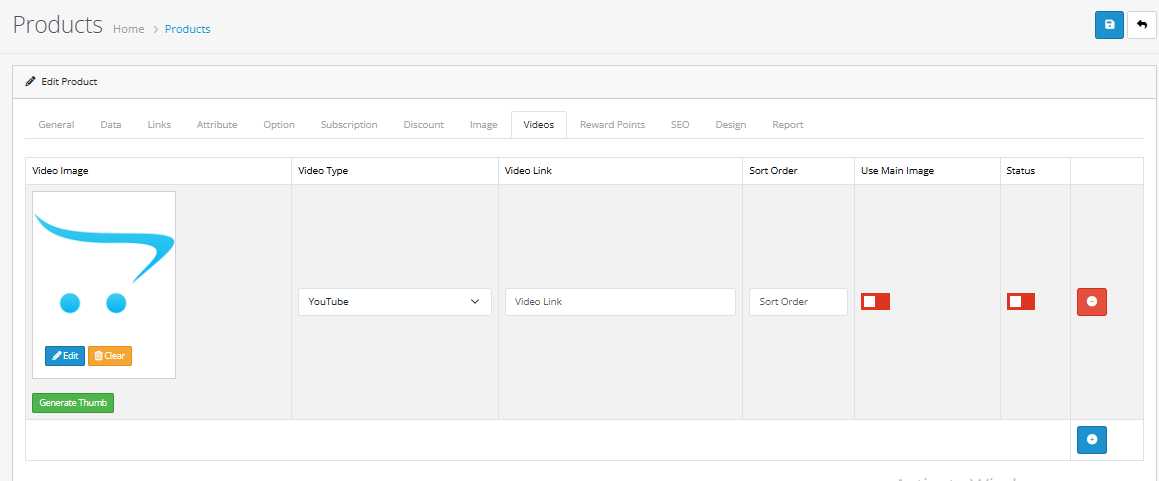Click the Generate Thumb button

[73, 403]
